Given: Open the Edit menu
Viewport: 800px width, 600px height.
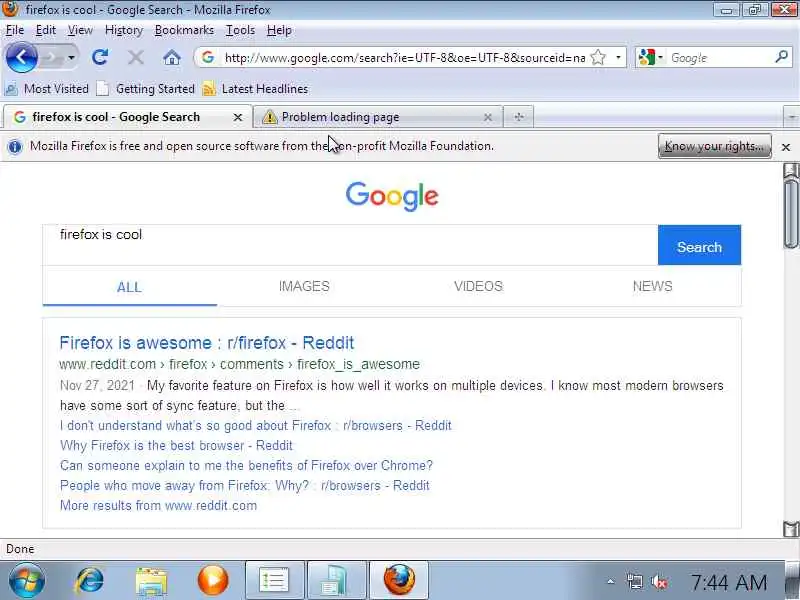Looking at the screenshot, I should (x=45, y=30).
